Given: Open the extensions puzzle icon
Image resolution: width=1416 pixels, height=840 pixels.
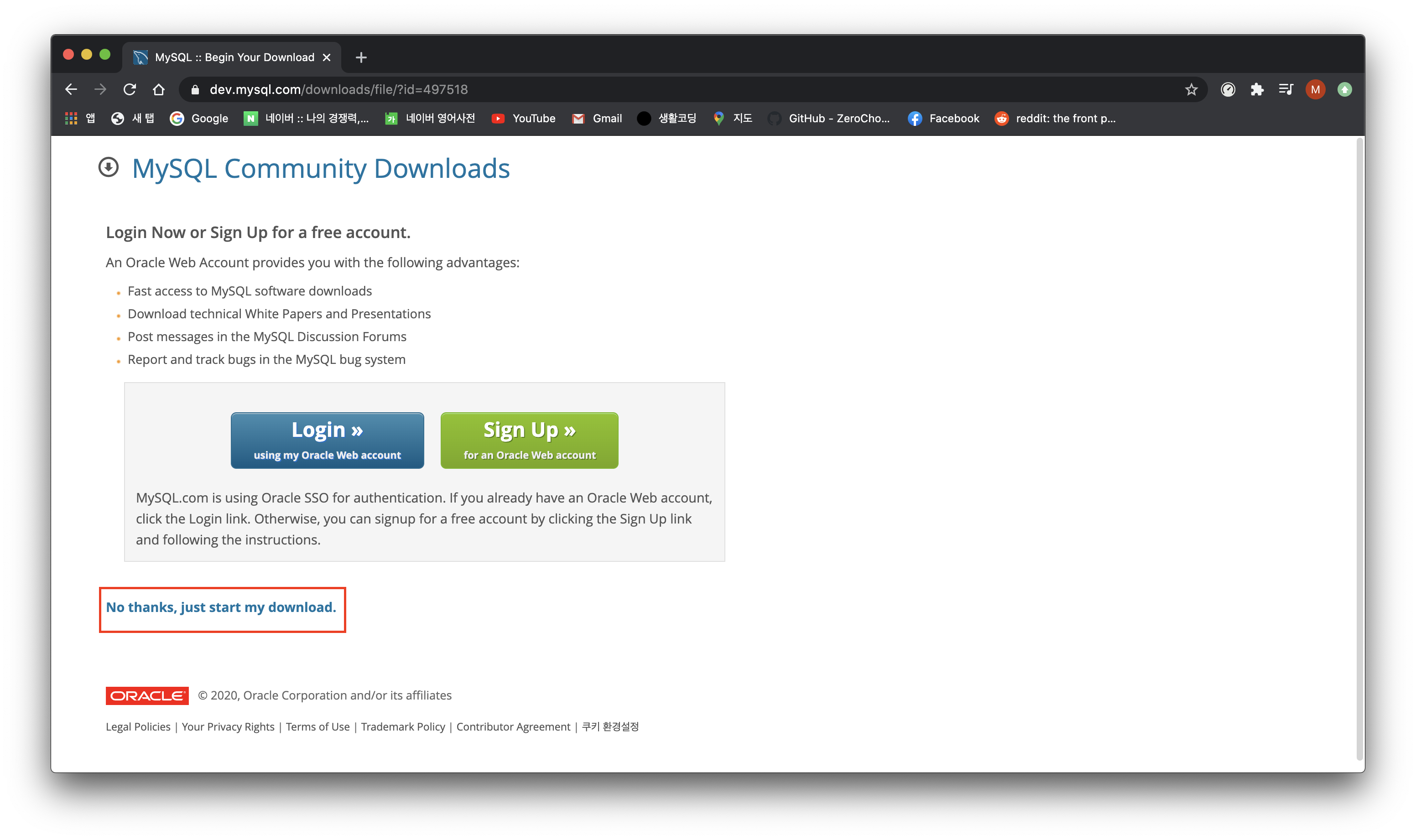Looking at the screenshot, I should pos(1257,89).
